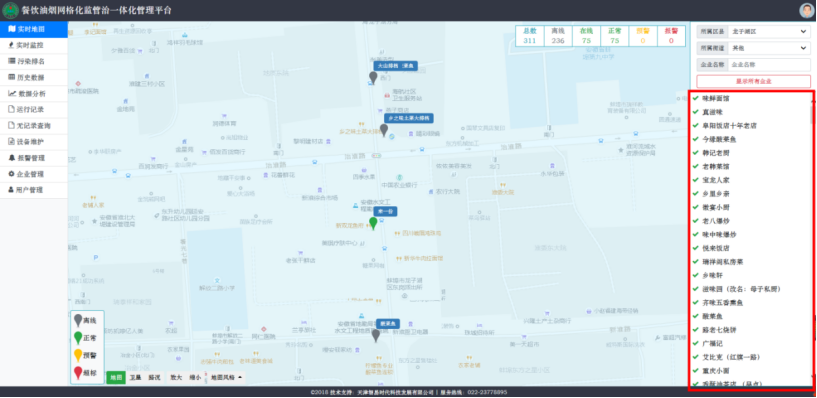Click the 显示所有企业 button
The width and height of the screenshot is (817, 398).
coord(753,81)
